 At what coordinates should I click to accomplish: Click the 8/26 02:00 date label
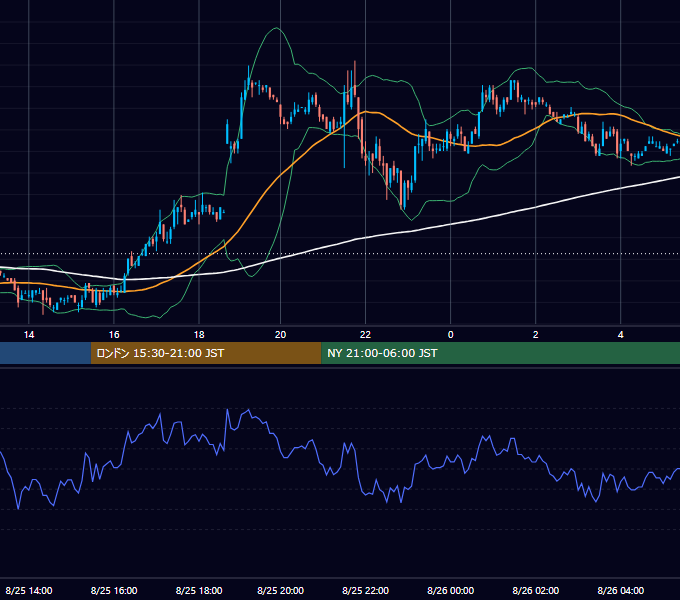pos(535,590)
